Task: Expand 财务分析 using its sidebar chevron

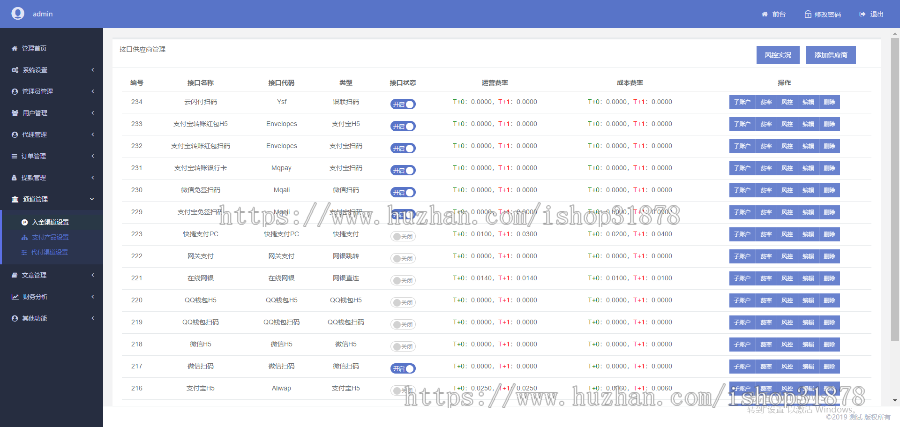Action: [x=93, y=297]
